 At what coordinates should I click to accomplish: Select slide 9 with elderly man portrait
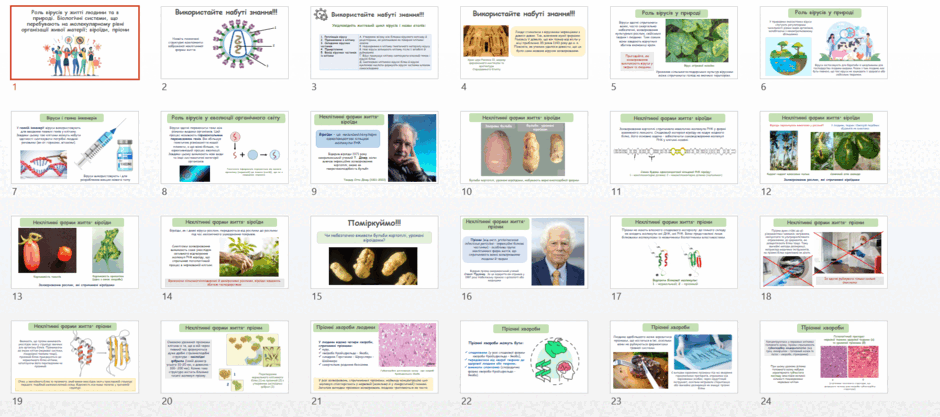click(x=374, y=147)
